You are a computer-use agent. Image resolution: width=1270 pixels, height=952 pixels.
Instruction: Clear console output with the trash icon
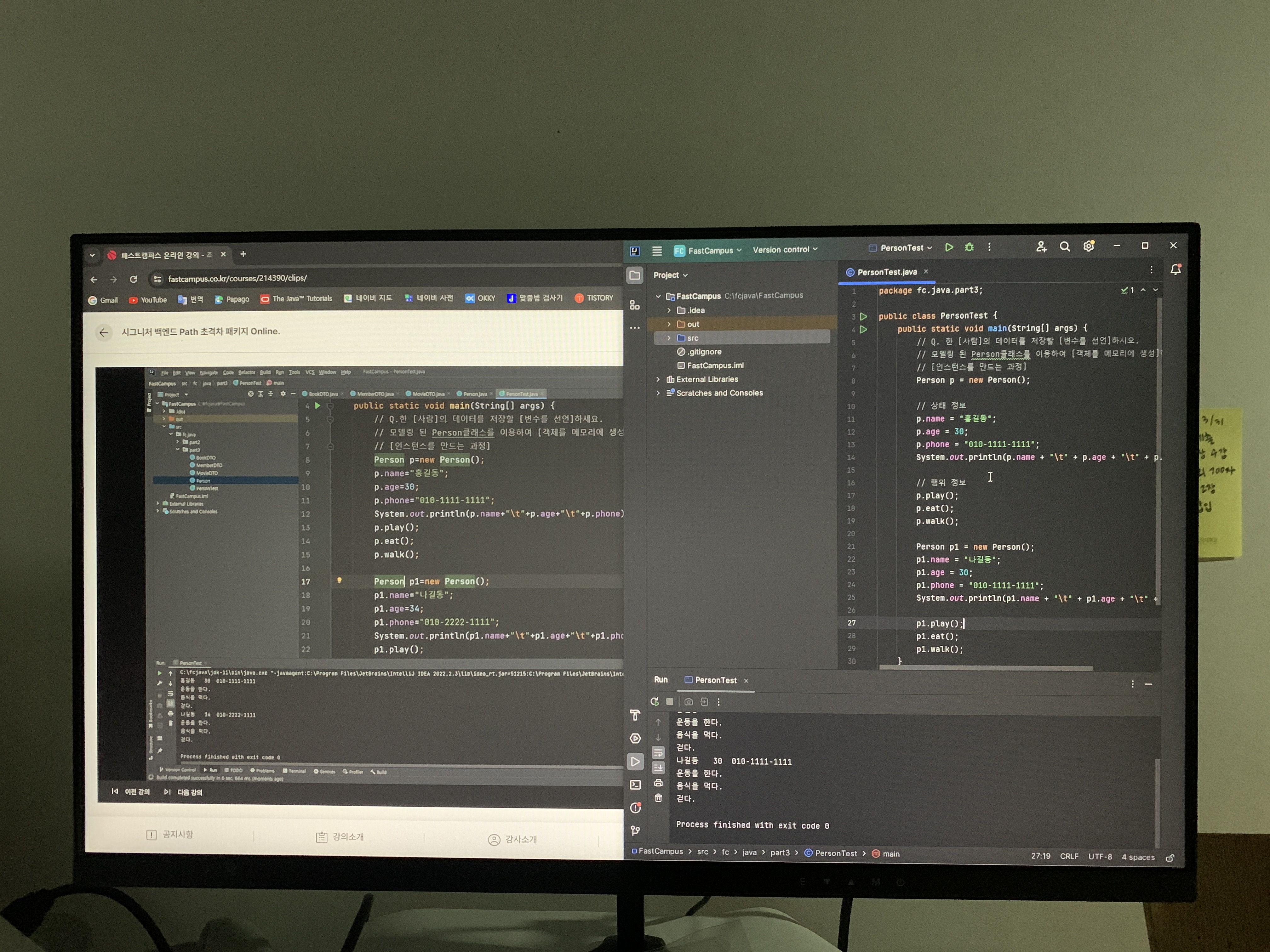(x=659, y=798)
